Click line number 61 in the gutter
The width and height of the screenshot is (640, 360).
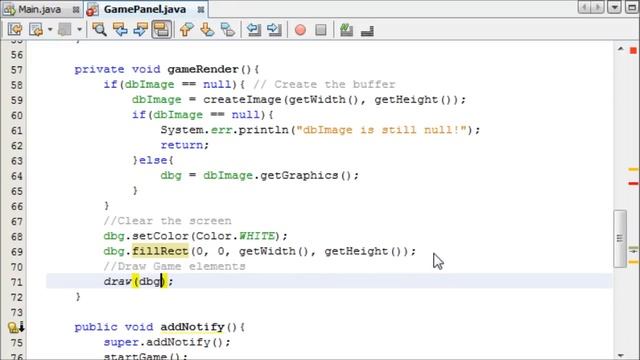[16, 131]
